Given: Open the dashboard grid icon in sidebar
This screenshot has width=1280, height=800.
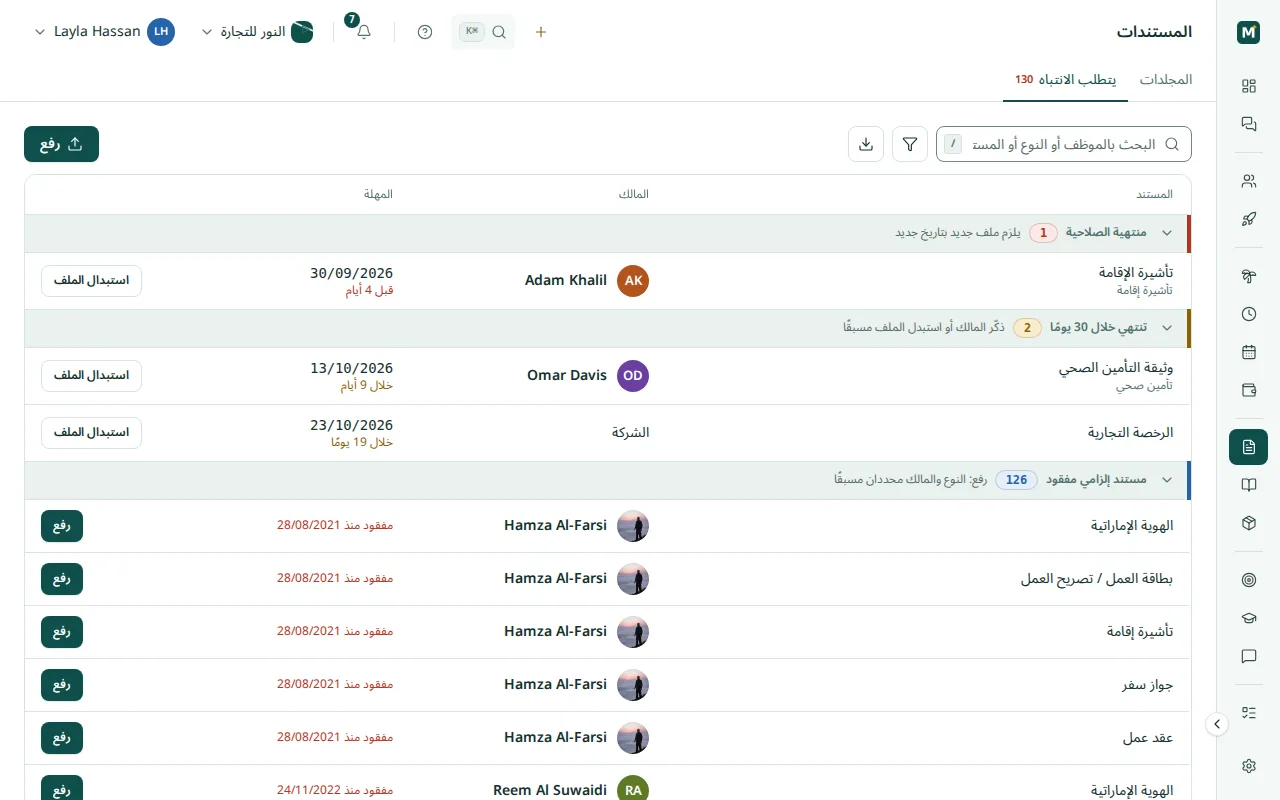Looking at the screenshot, I should (1248, 86).
